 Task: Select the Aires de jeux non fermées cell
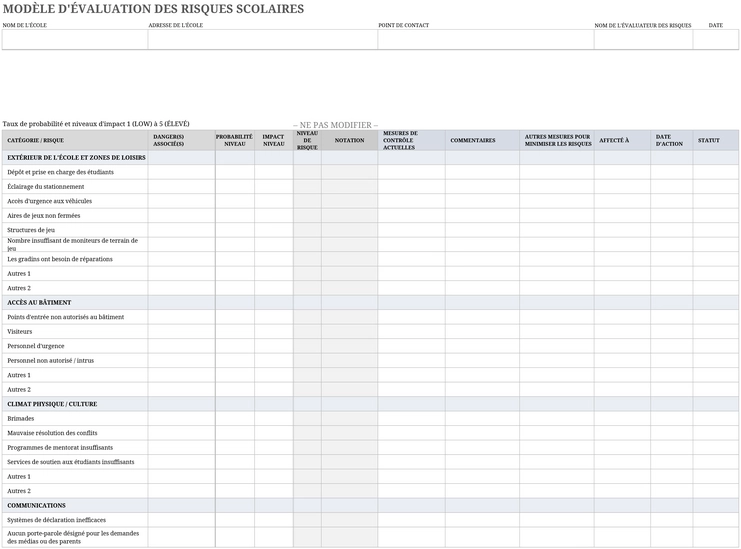[x=75, y=215]
